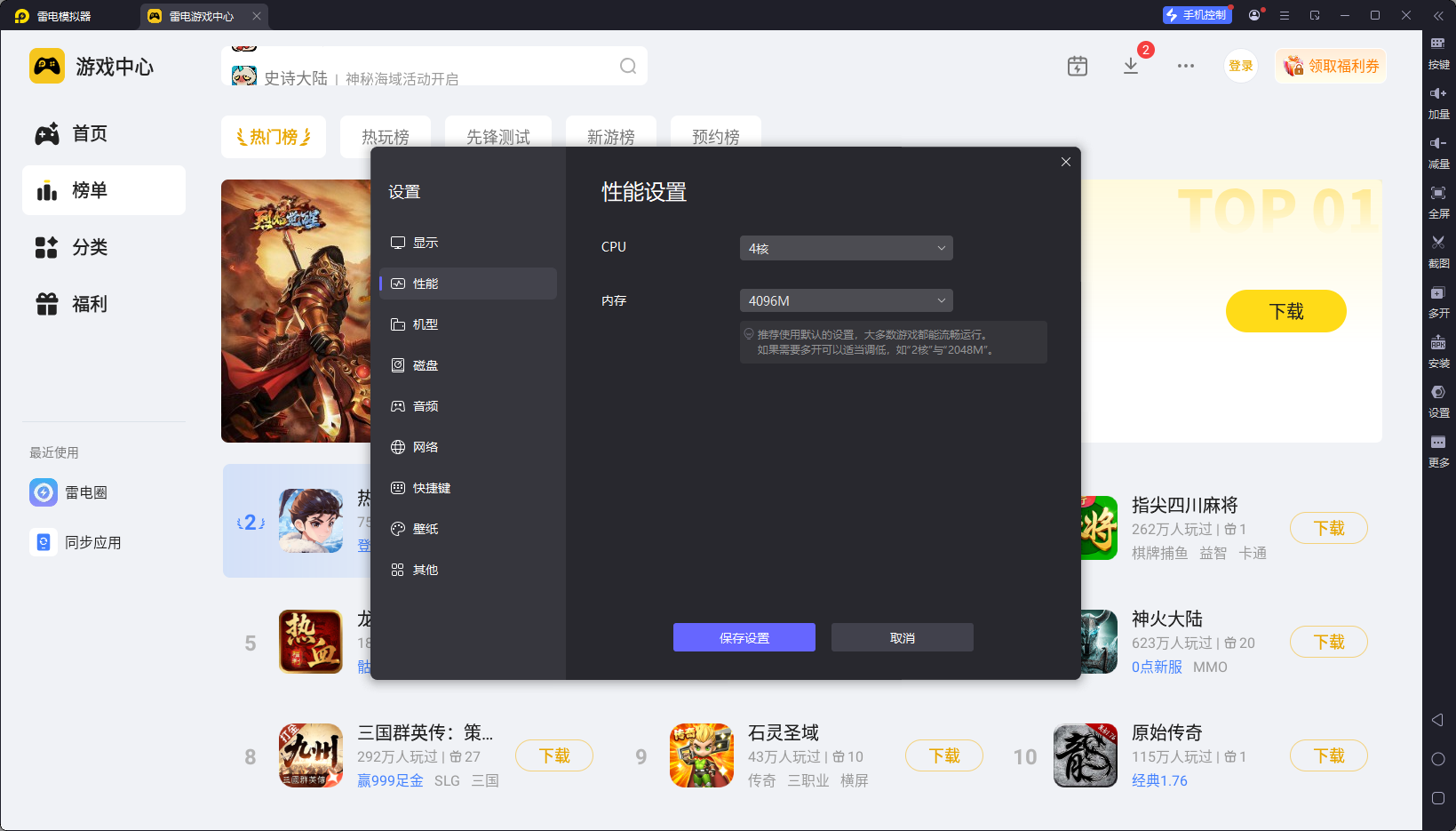Switch to the 雷电游戏中心 tab

(201, 16)
